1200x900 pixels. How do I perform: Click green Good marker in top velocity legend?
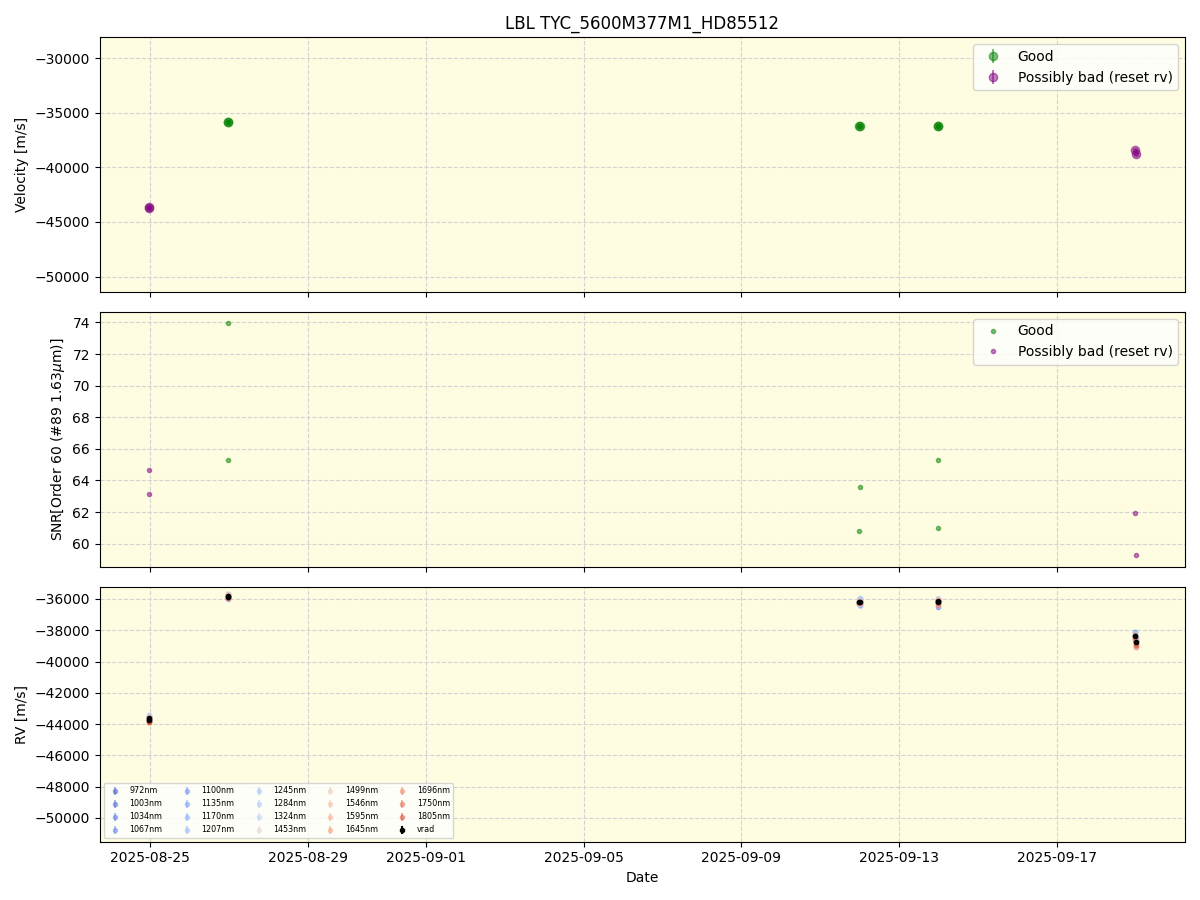click(x=993, y=57)
